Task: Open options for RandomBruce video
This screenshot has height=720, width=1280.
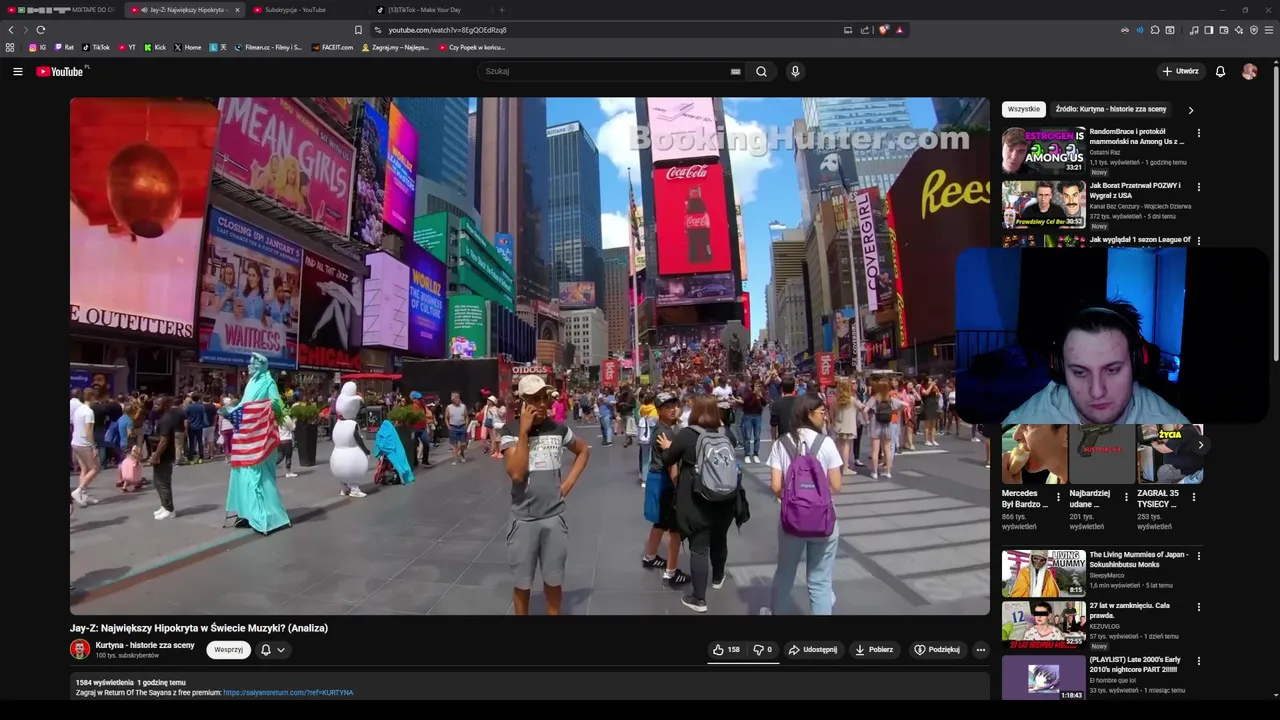Action: pos(1199,132)
